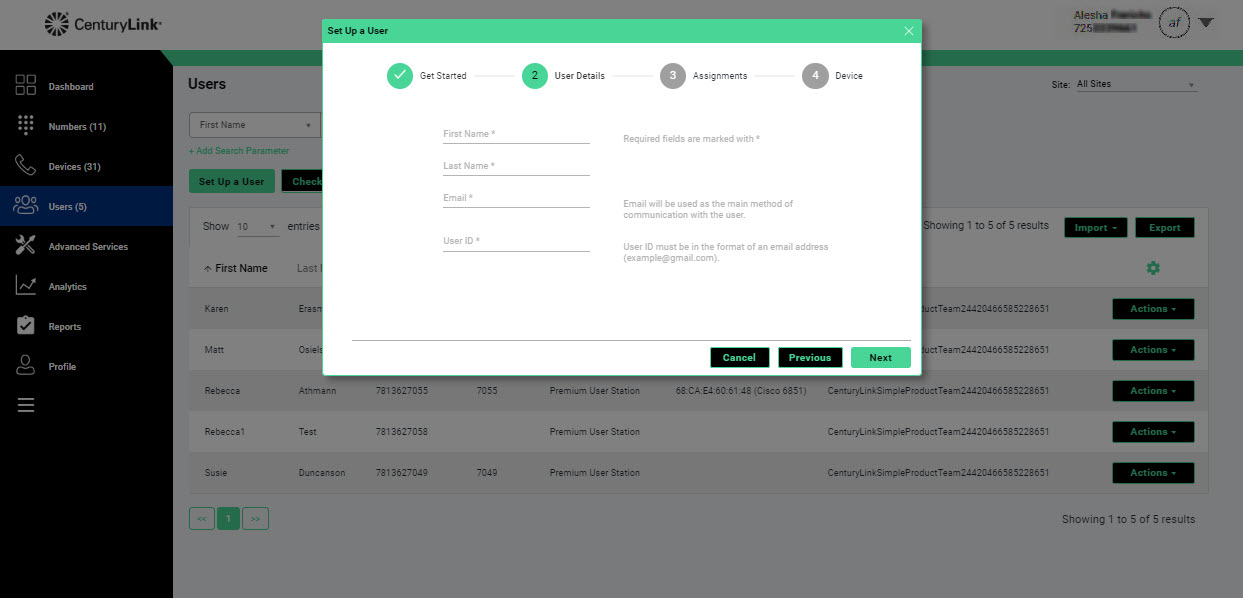Click into the Email input field

coord(516,198)
